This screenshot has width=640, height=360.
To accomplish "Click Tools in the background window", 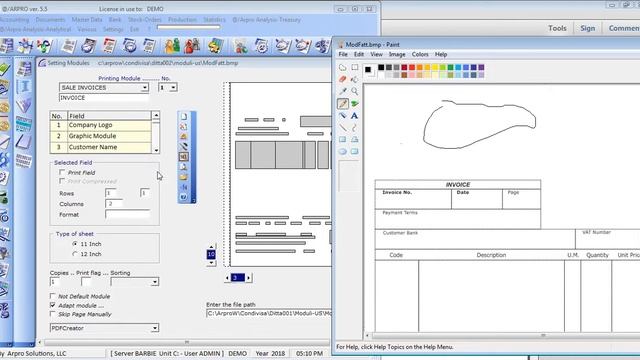I will [557, 28].
